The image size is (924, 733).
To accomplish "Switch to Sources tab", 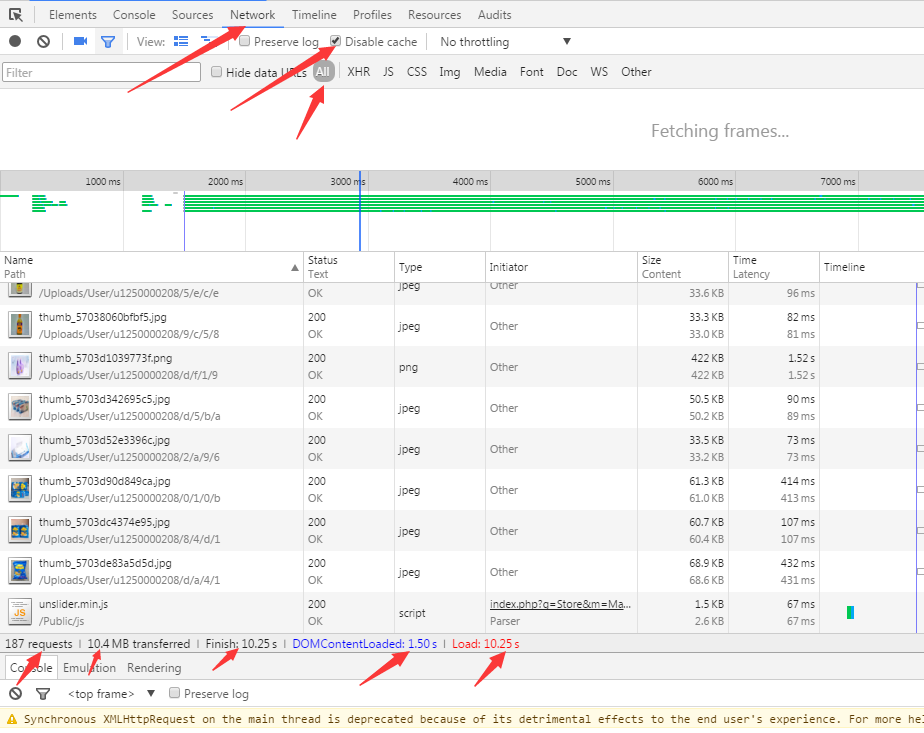I will [x=192, y=15].
